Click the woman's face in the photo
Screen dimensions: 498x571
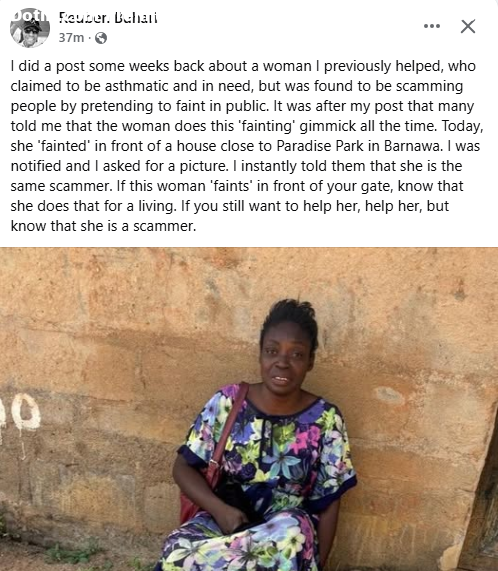[286, 360]
